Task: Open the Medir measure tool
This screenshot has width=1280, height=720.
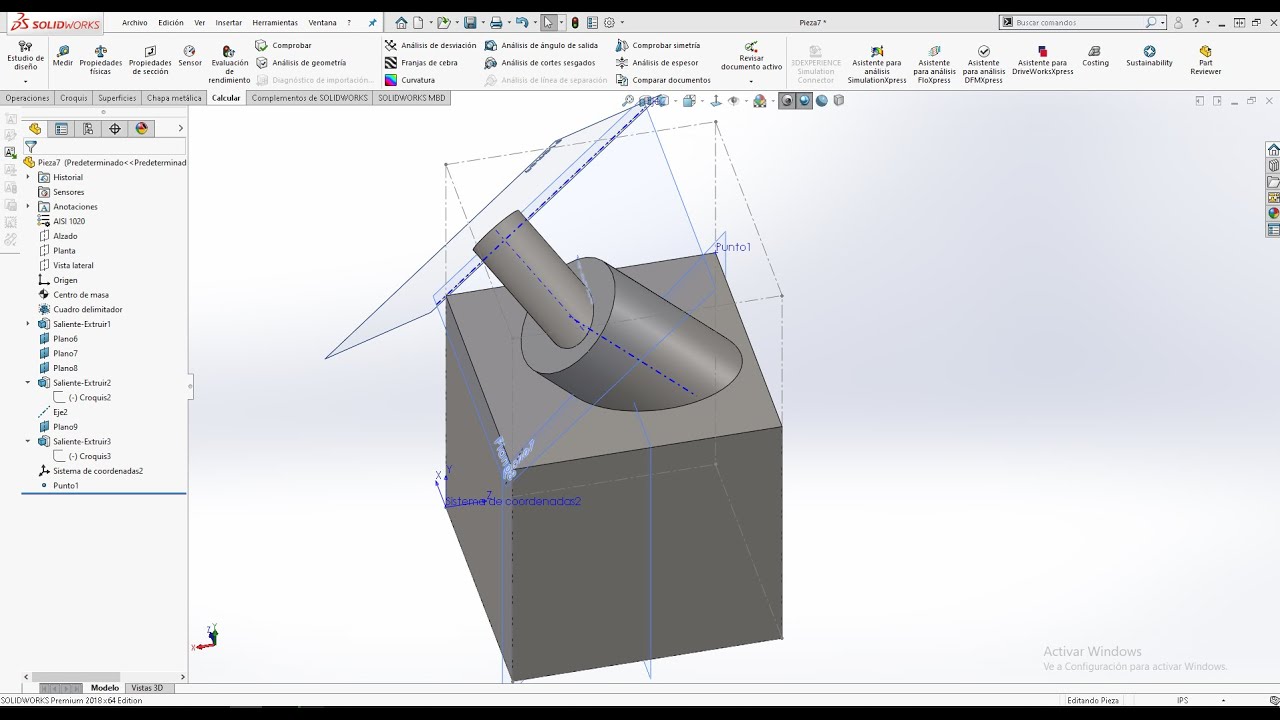Action: (63, 56)
